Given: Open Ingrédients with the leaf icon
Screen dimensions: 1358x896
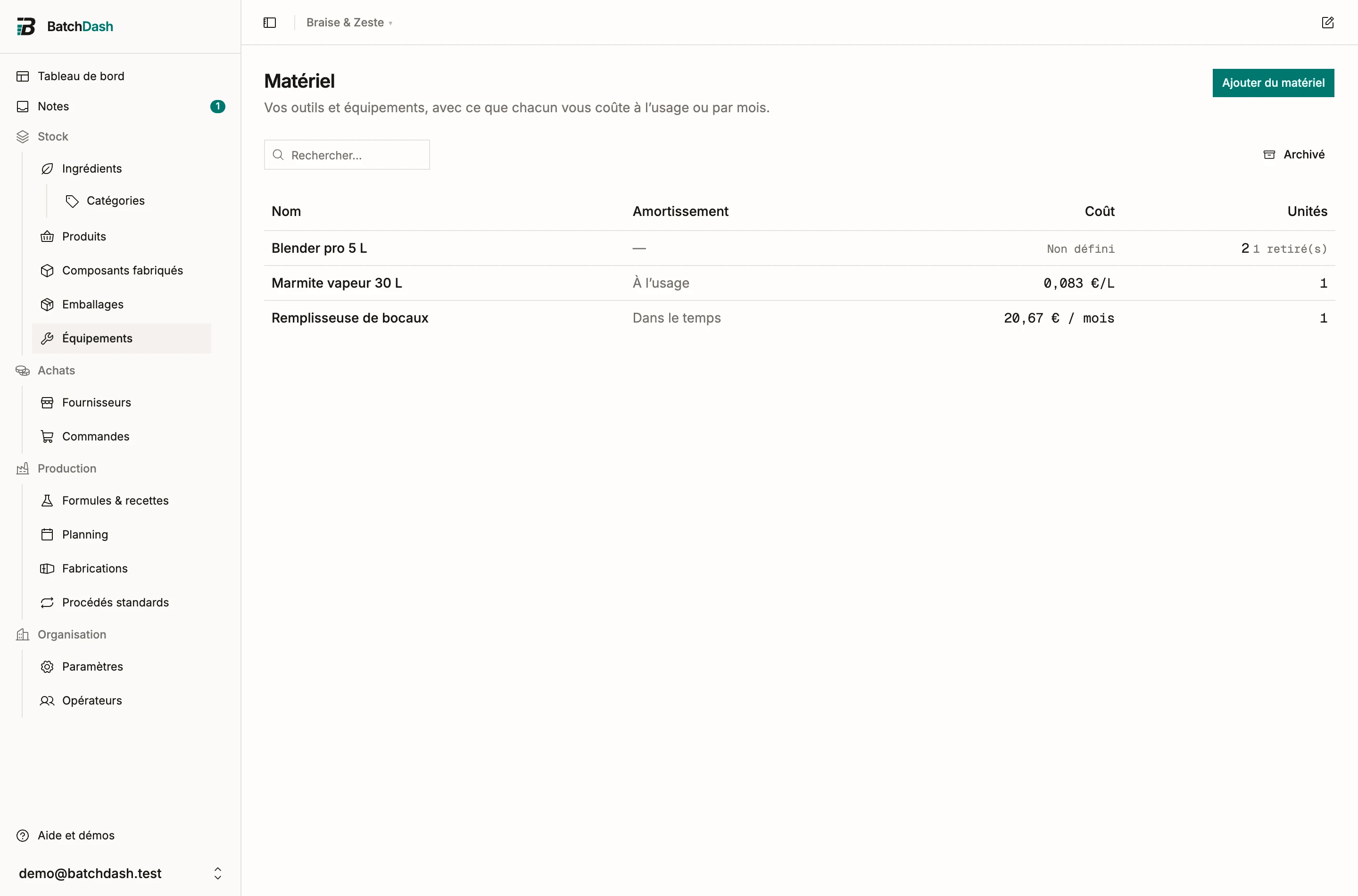Looking at the screenshot, I should tap(48, 168).
